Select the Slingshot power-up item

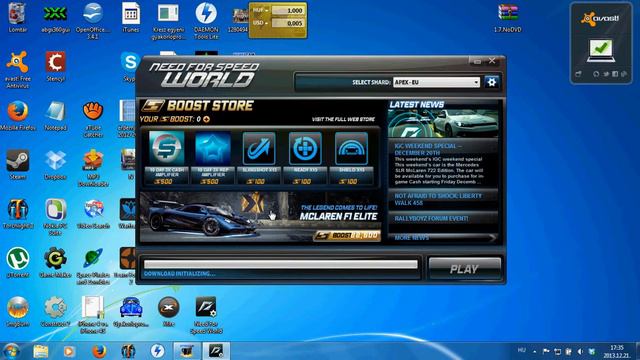[259, 158]
